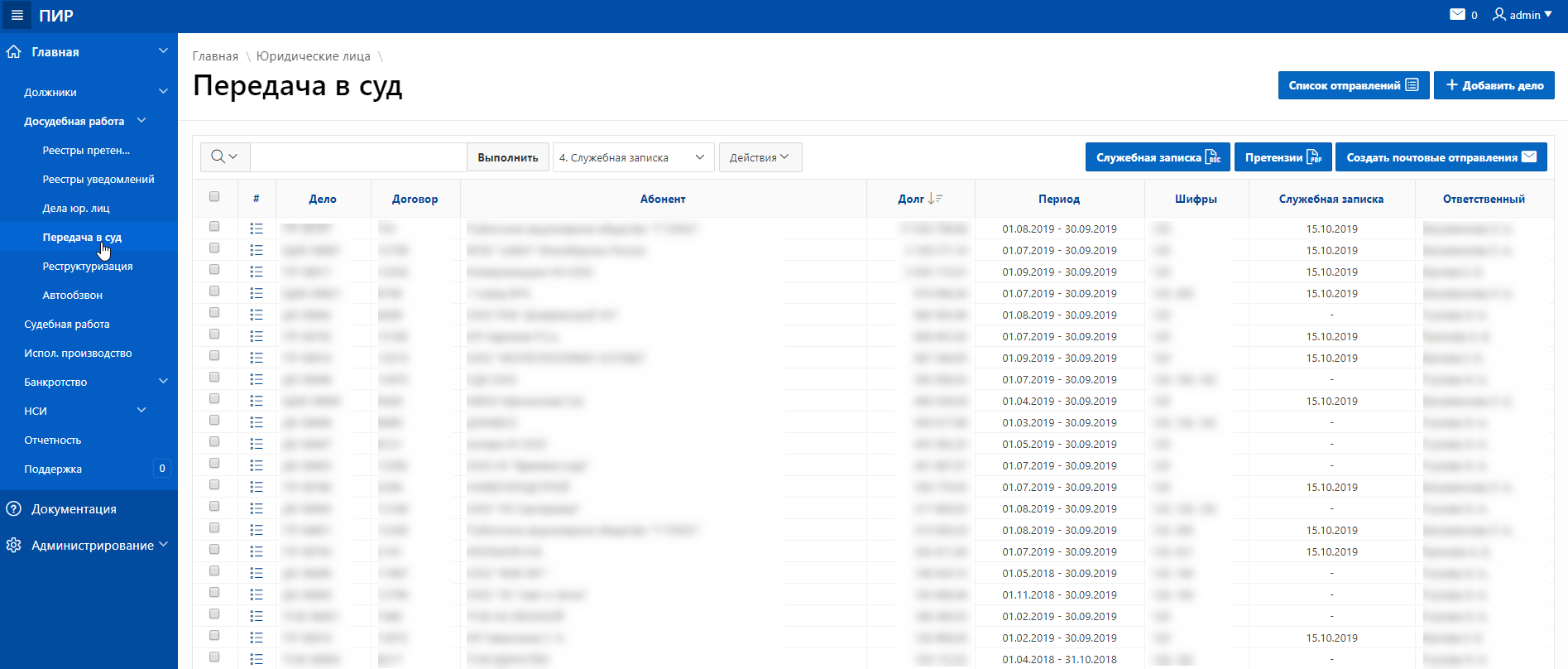
Task: Check the first row checkbox
Action: [x=214, y=227]
